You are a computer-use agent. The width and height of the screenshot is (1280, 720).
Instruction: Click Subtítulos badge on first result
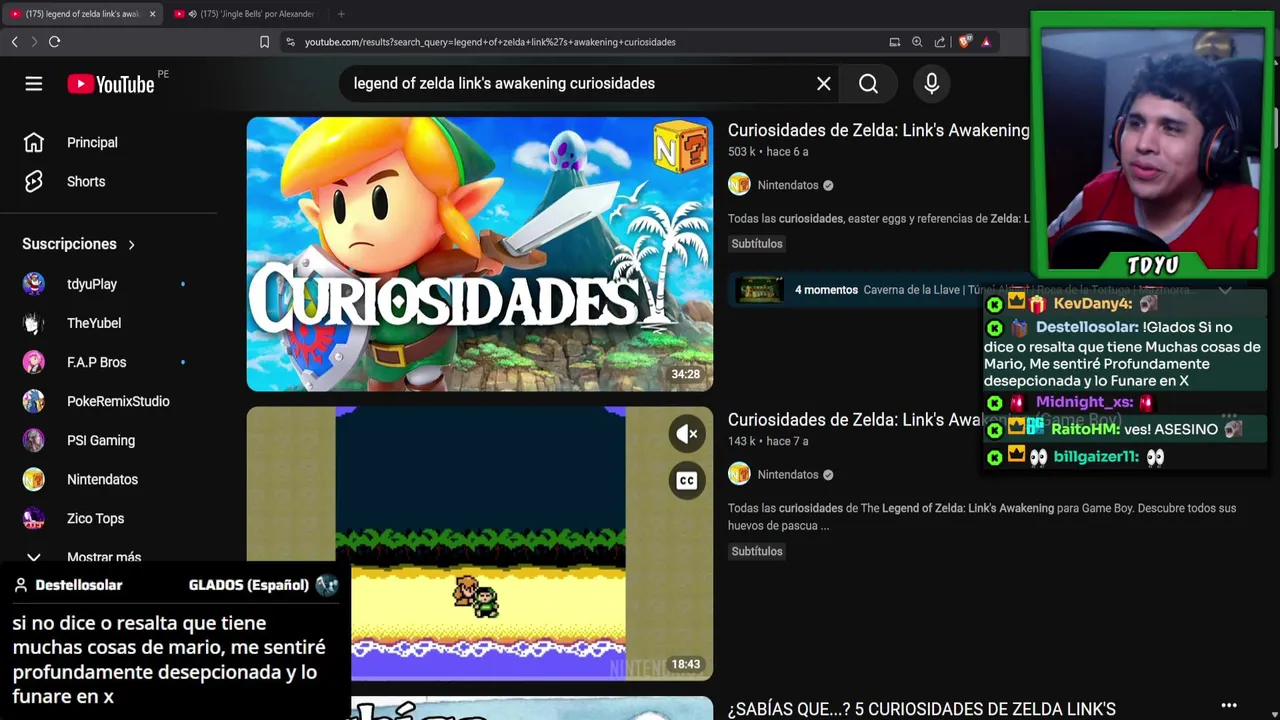(757, 244)
